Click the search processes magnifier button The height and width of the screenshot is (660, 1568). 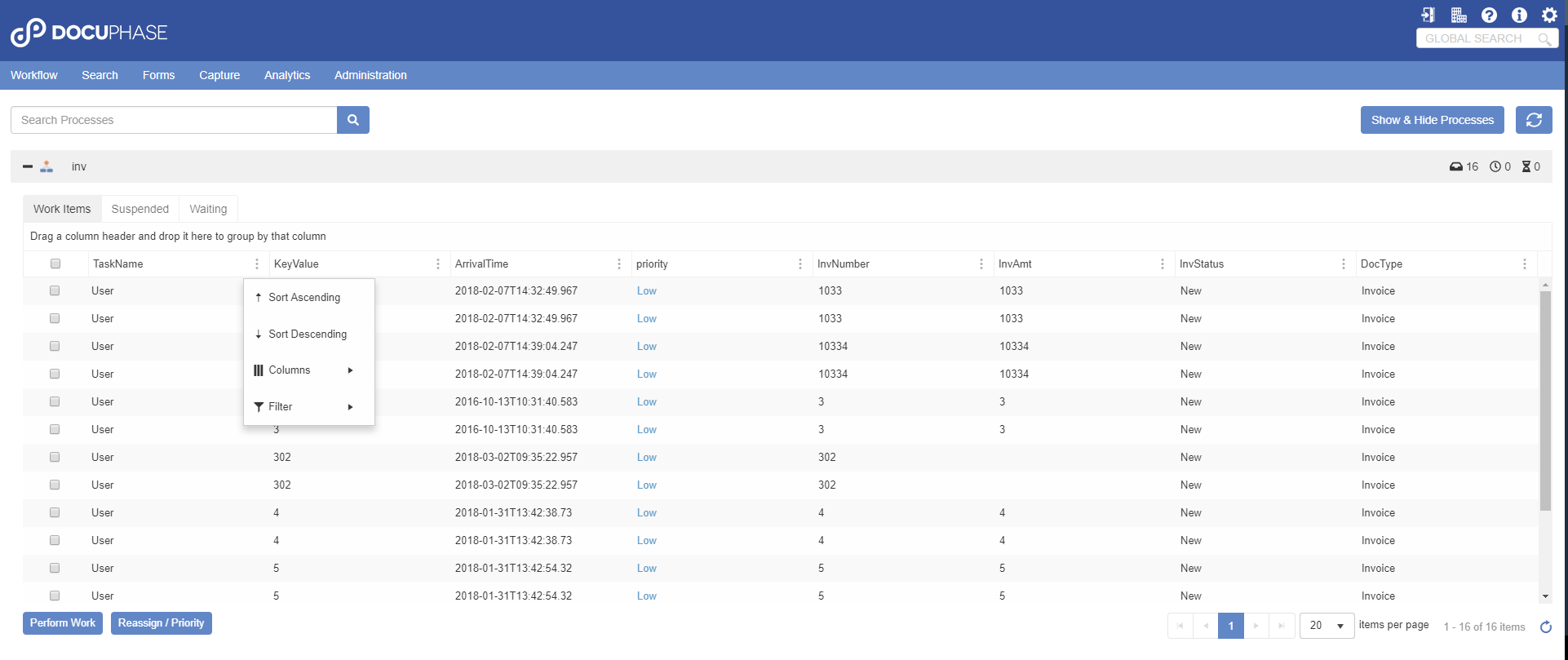click(x=353, y=120)
